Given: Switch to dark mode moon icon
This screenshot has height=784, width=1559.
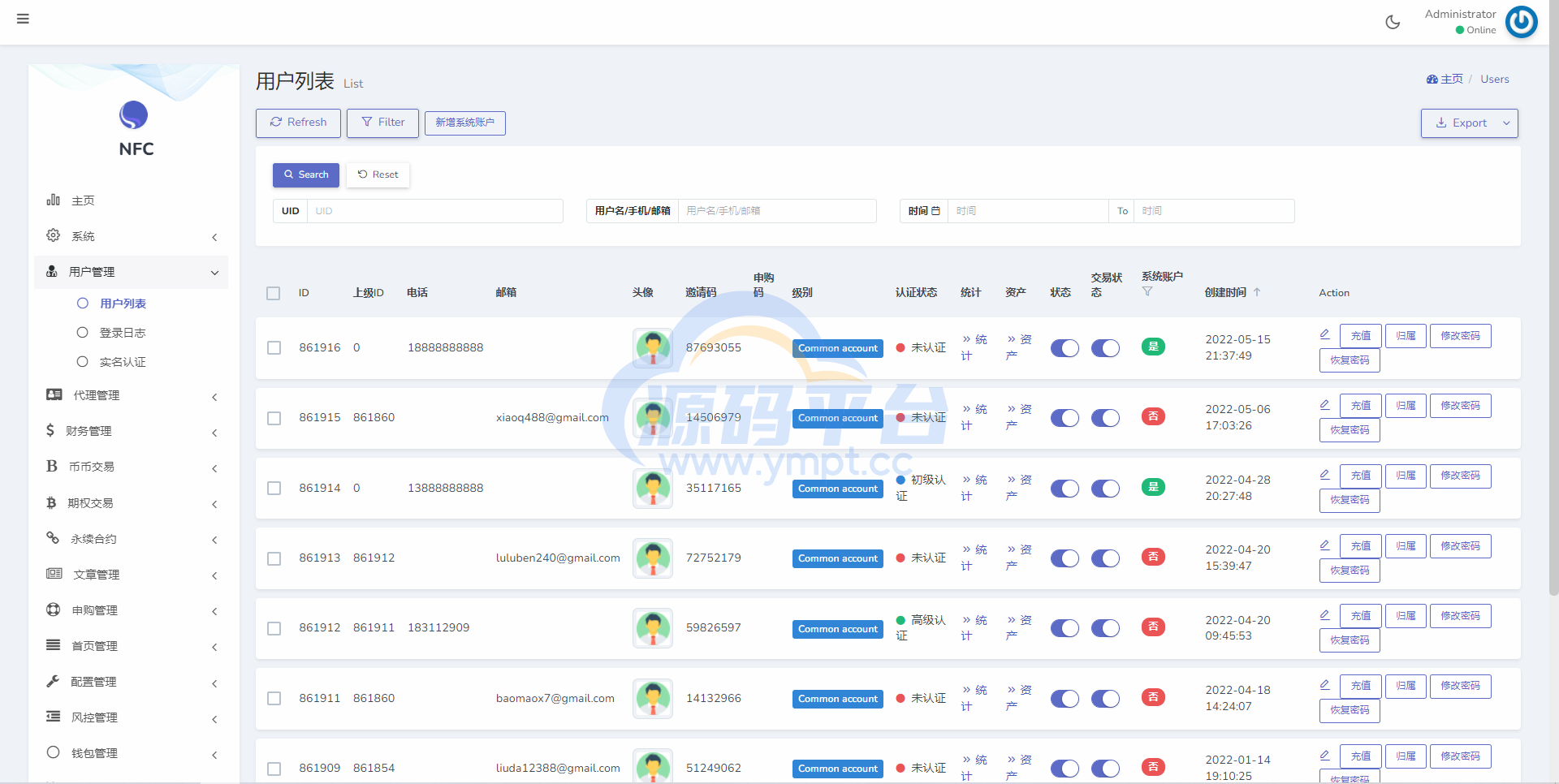Looking at the screenshot, I should point(1393,22).
